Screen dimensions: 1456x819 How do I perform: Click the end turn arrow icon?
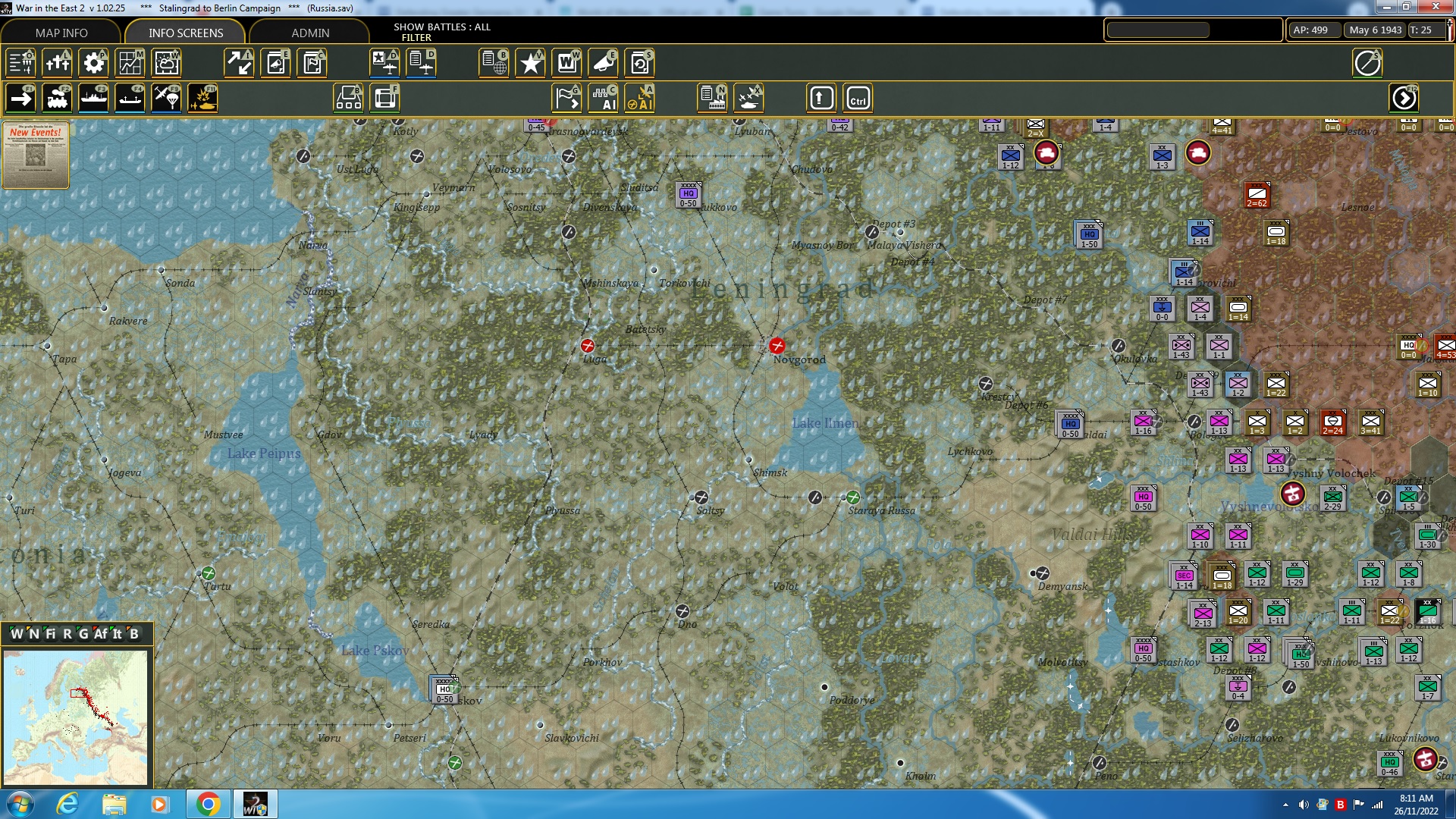[x=1404, y=99]
